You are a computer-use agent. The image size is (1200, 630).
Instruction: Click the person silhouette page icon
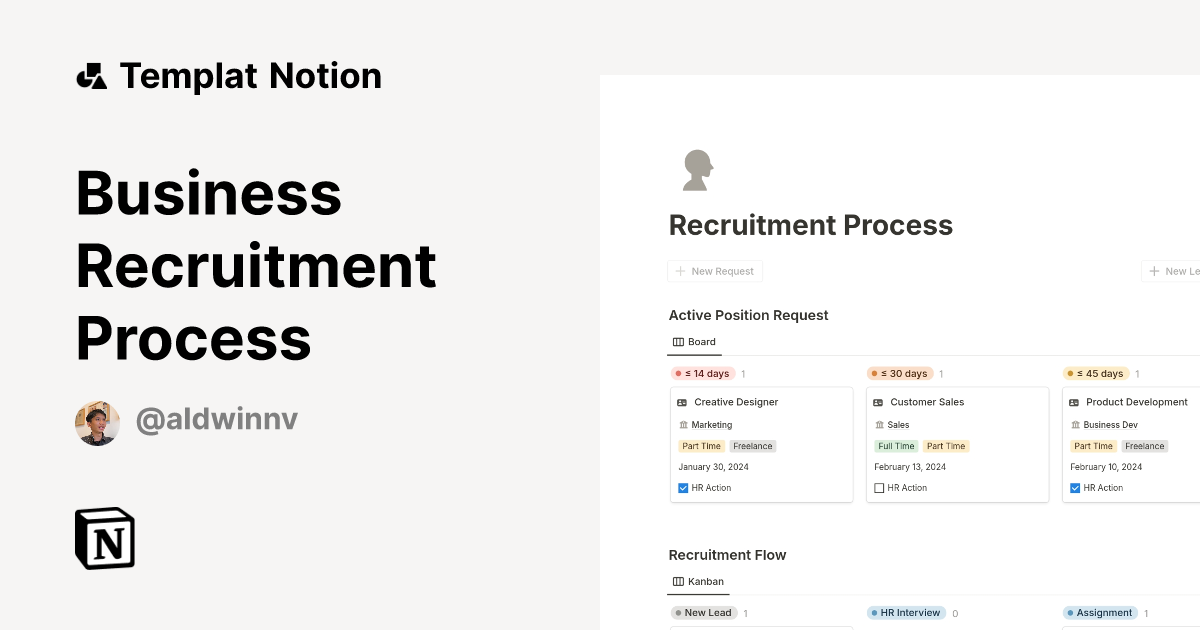(x=696, y=169)
